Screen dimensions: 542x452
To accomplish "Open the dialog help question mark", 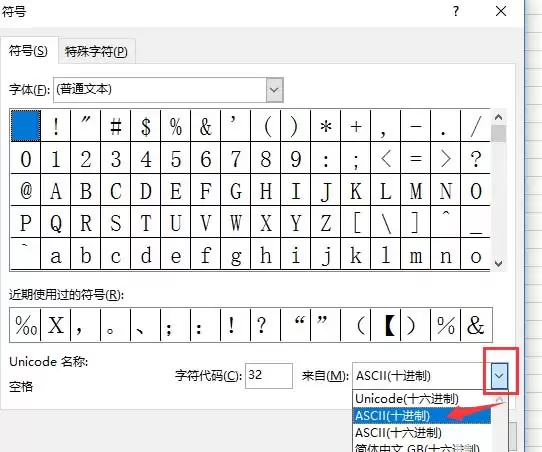I will [x=456, y=12].
